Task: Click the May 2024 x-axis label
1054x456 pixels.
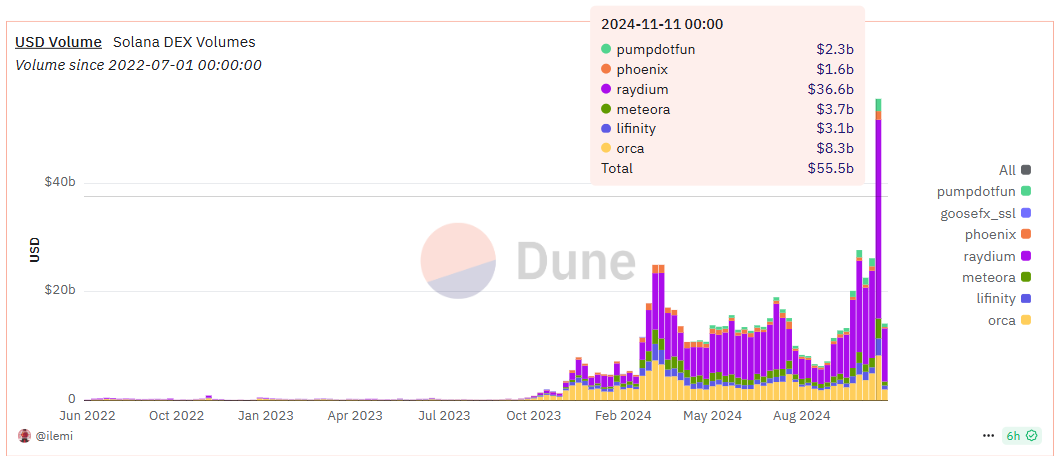Action: [x=712, y=416]
